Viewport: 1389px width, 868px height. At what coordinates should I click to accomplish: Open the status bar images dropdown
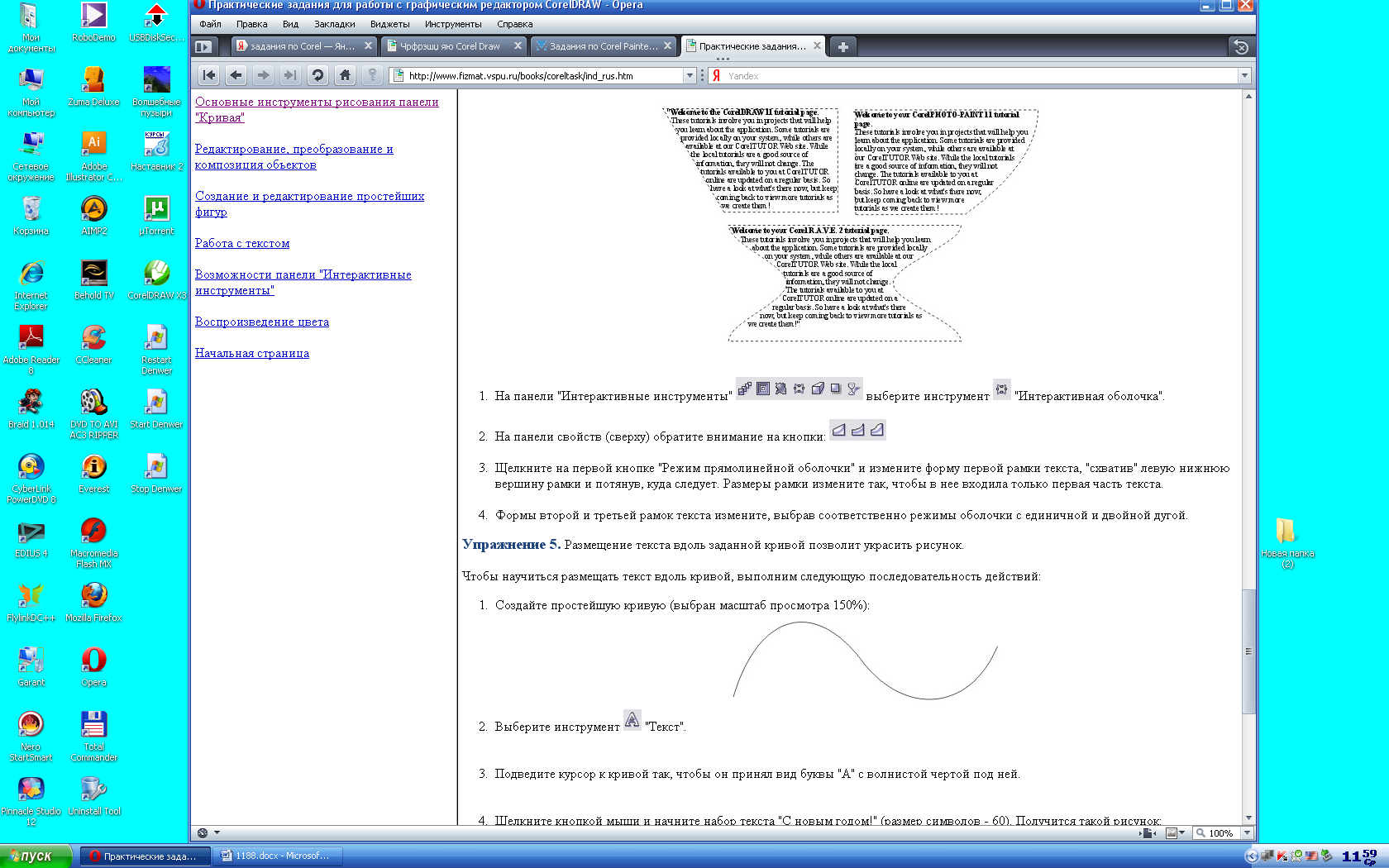1181,832
